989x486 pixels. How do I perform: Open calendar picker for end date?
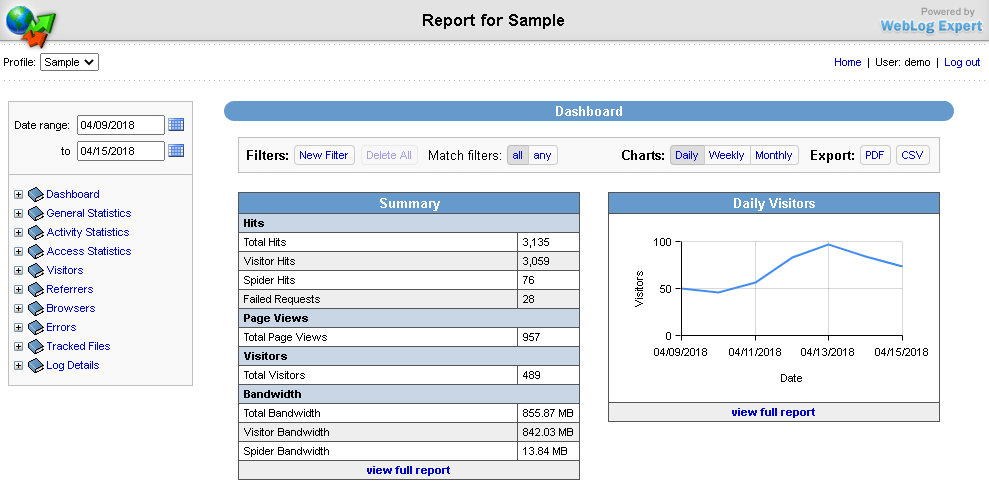click(176, 151)
